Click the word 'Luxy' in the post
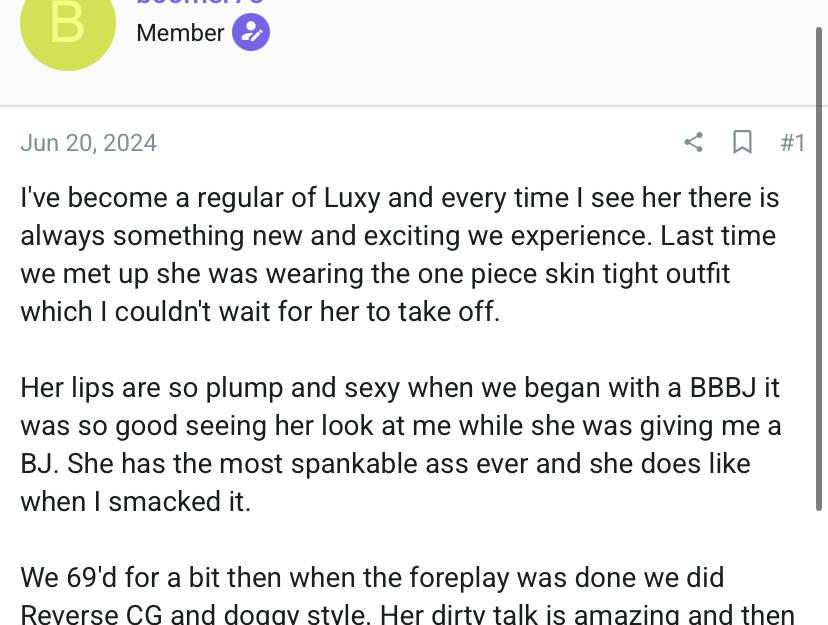Image resolution: width=828 pixels, height=625 pixels. point(352,197)
